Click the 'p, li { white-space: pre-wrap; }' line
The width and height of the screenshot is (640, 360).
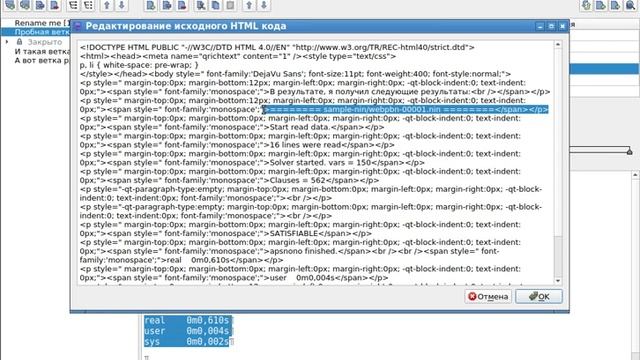coord(139,65)
